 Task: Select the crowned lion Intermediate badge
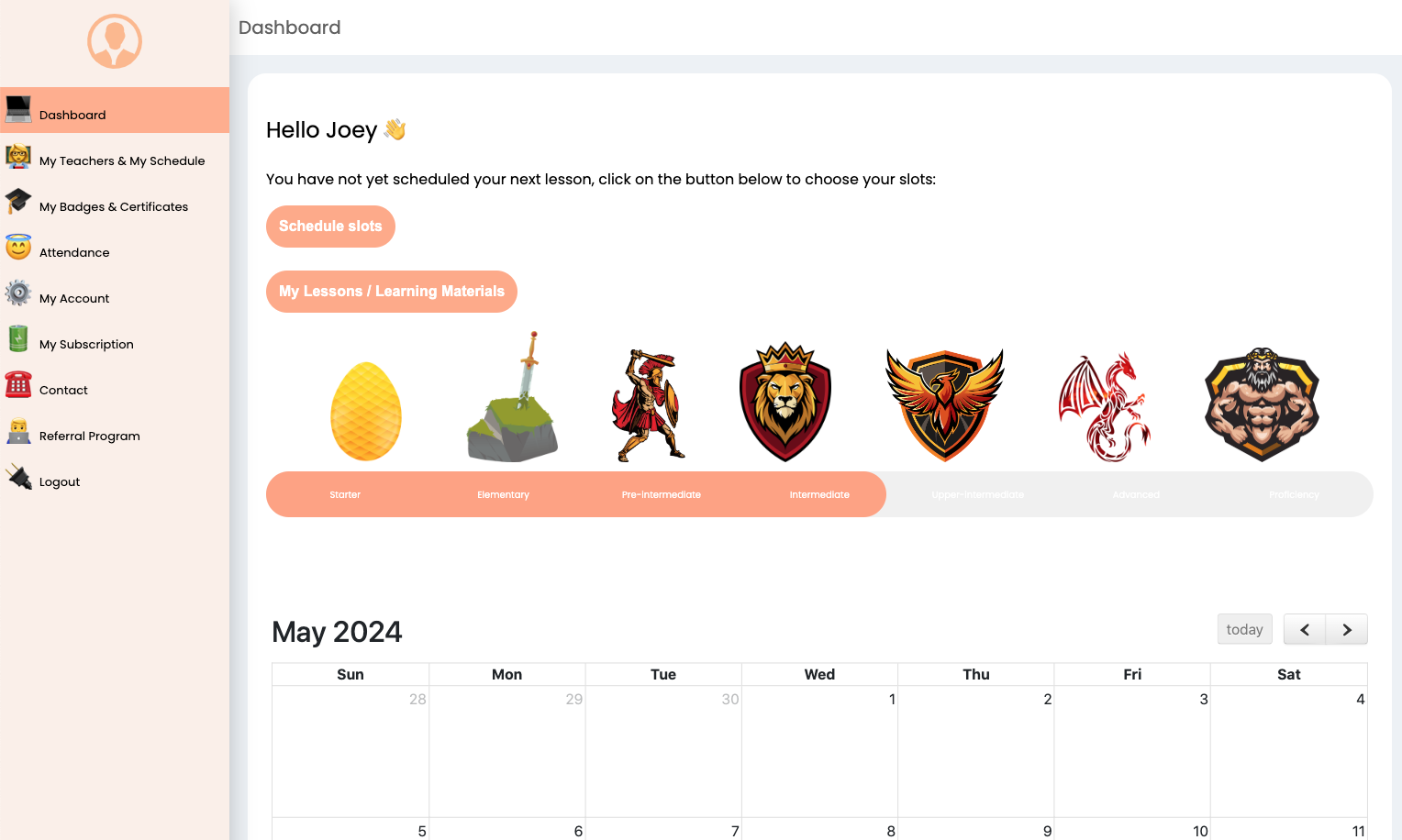coord(785,403)
